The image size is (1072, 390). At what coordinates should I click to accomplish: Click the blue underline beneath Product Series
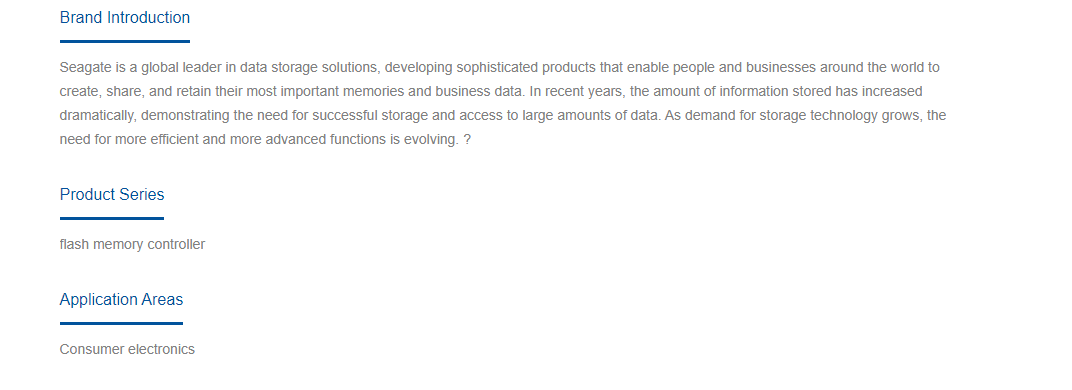[112, 219]
